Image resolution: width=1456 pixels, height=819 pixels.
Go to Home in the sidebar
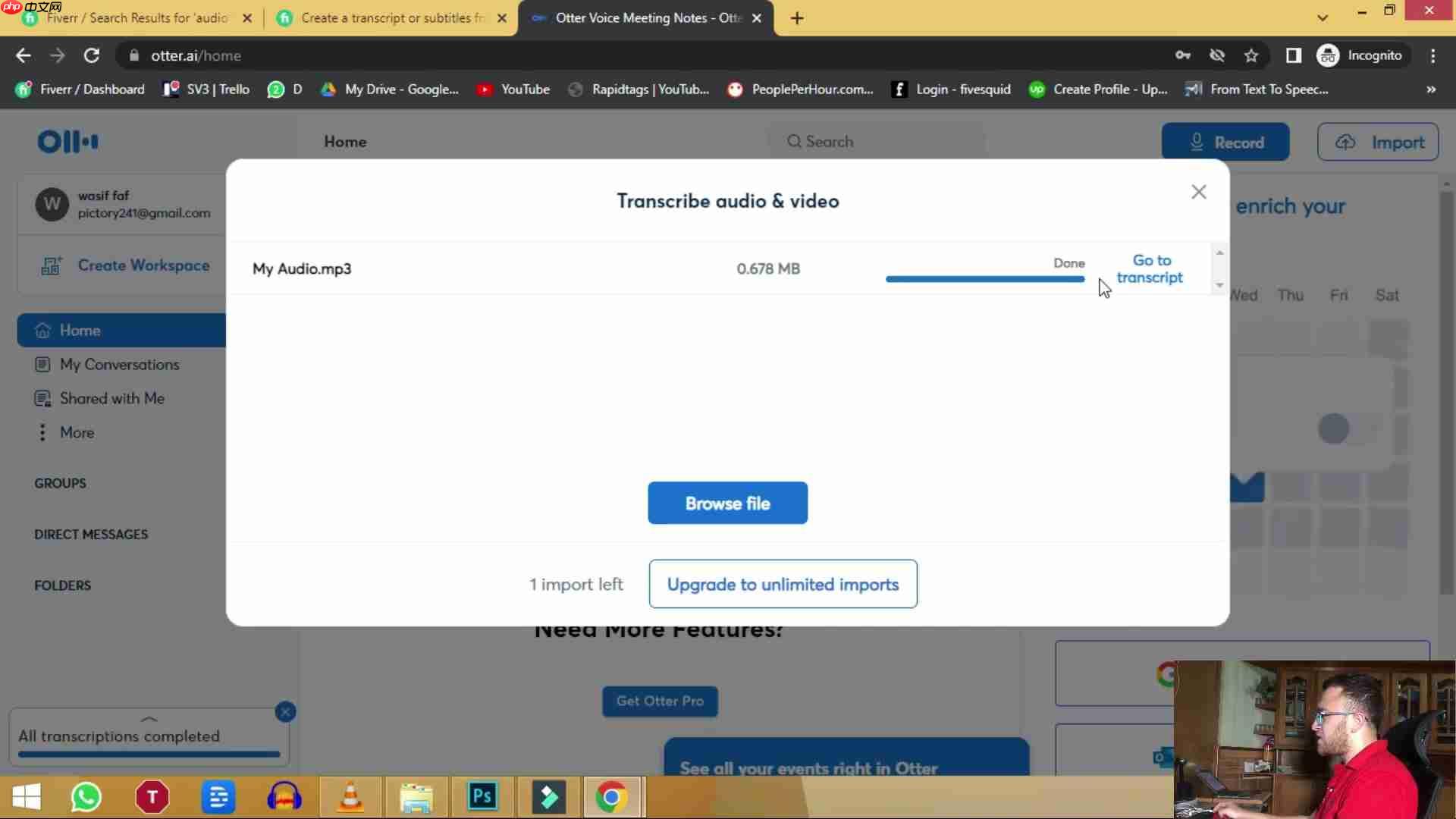coord(121,330)
